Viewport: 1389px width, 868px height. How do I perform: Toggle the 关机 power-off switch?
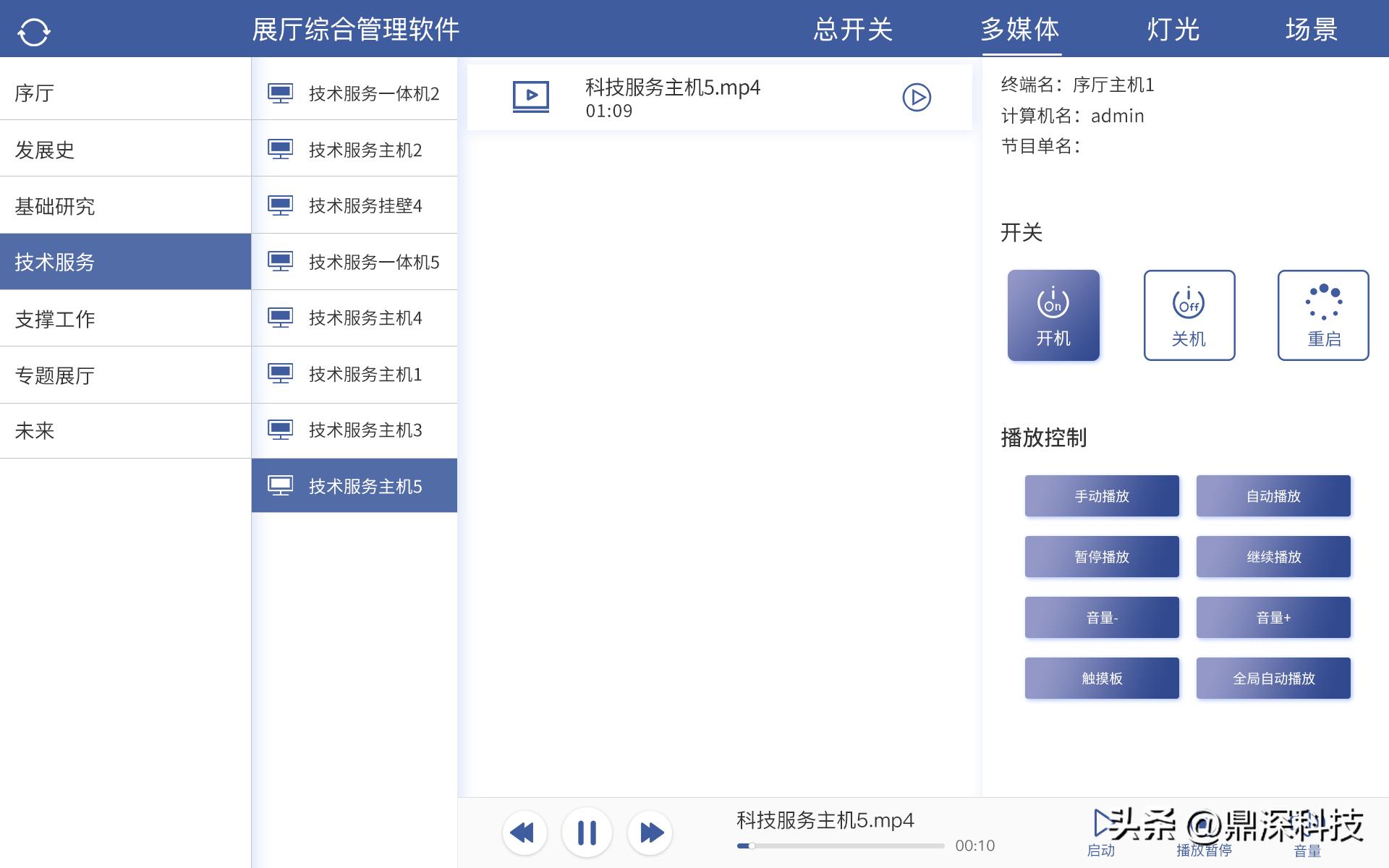pos(1189,315)
